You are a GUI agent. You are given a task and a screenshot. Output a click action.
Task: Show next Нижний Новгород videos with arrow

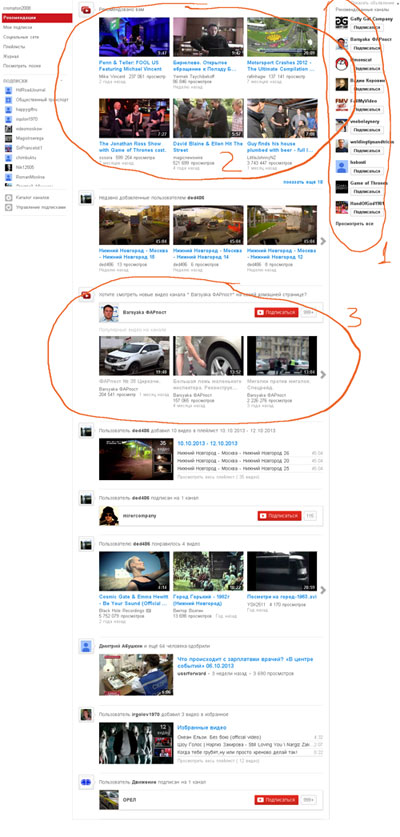tap(322, 241)
